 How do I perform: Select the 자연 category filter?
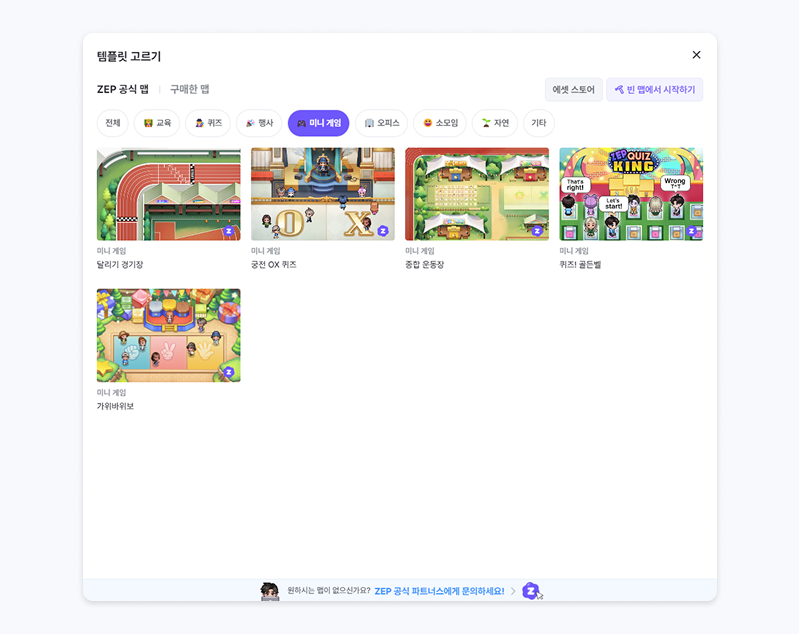pyautogui.click(x=495, y=123)
